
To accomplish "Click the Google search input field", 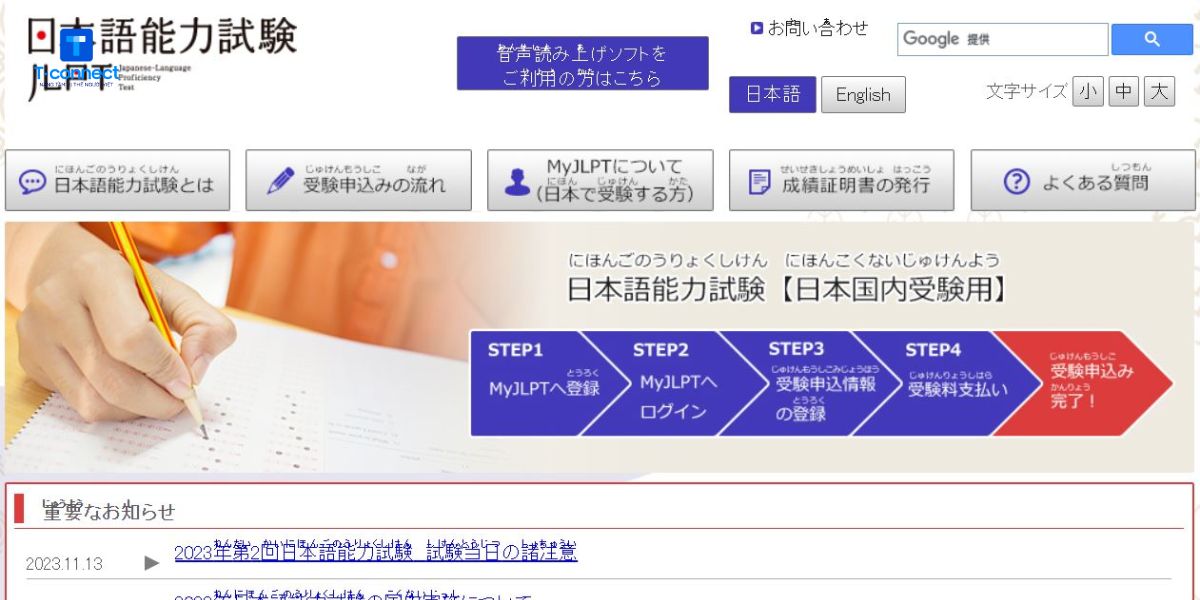I will (x=1002, y=39).
